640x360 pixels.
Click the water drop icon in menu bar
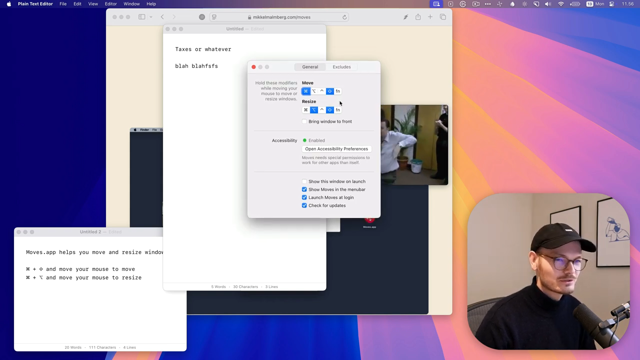pyautogui.click(x=512, y=4)
